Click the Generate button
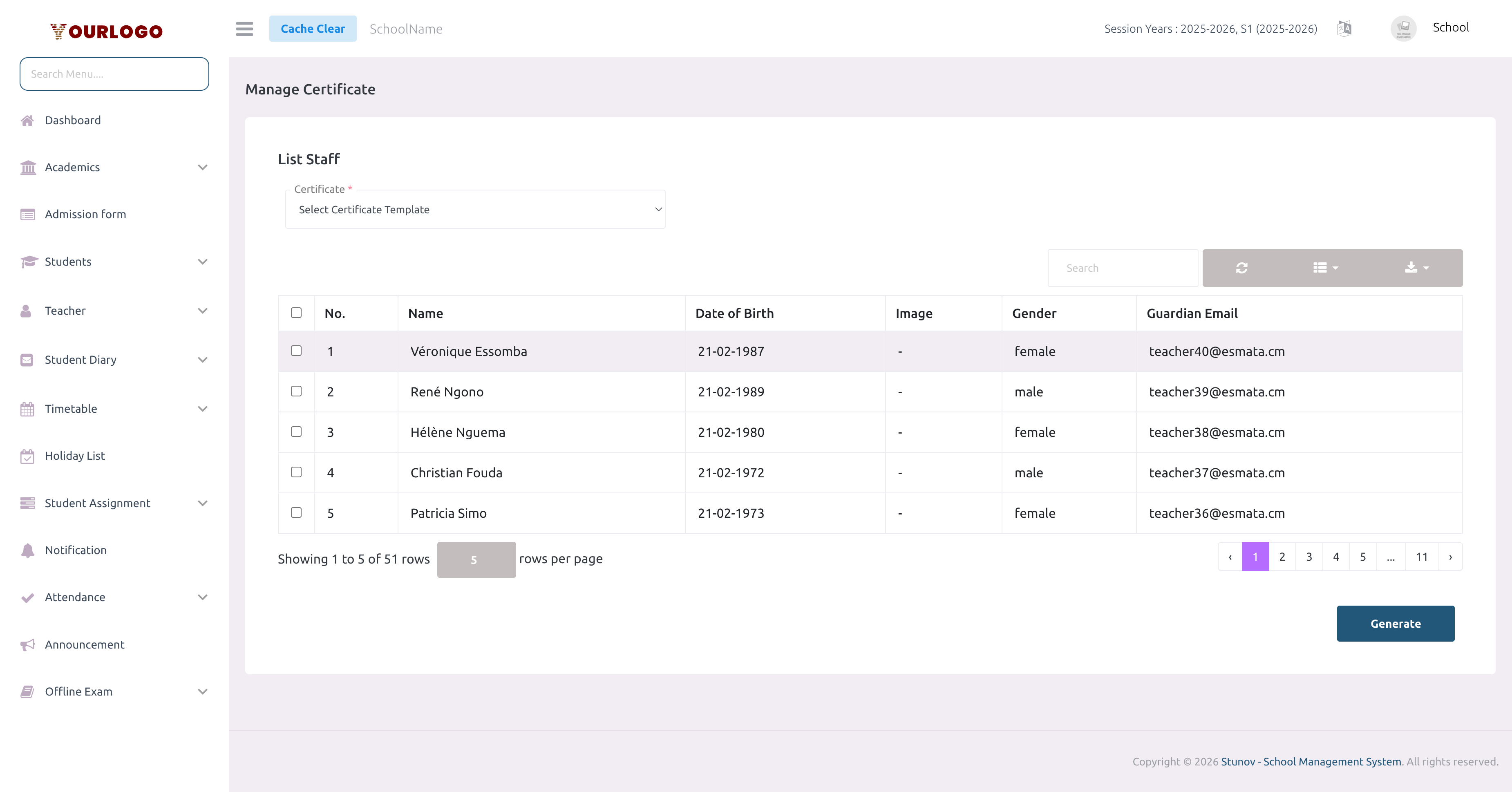The width and height of the screenshot is (1512, 792). click(x=1395, y=624)
